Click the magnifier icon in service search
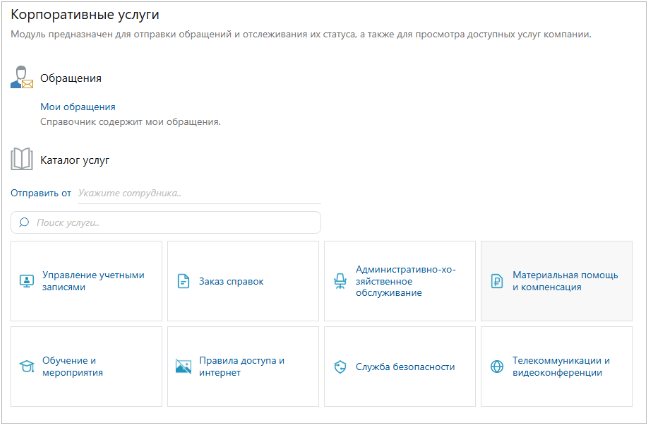Image resolution: width=649 pixels, height=426 pixels. tap(24, 222)
